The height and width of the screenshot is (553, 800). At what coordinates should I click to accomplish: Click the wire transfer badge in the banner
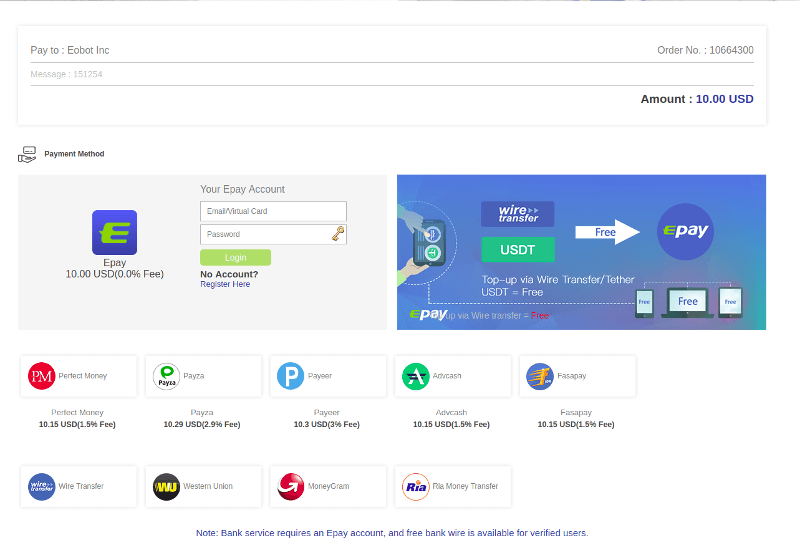coord(517,214)
